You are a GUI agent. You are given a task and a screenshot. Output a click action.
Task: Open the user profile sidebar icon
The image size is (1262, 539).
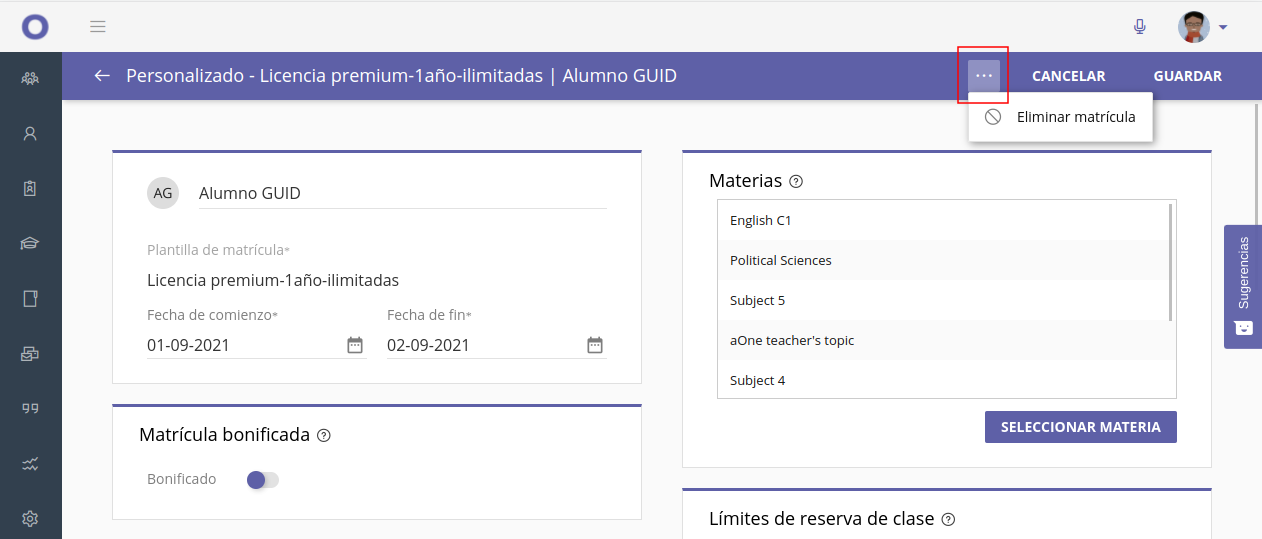tap(30, 133)
